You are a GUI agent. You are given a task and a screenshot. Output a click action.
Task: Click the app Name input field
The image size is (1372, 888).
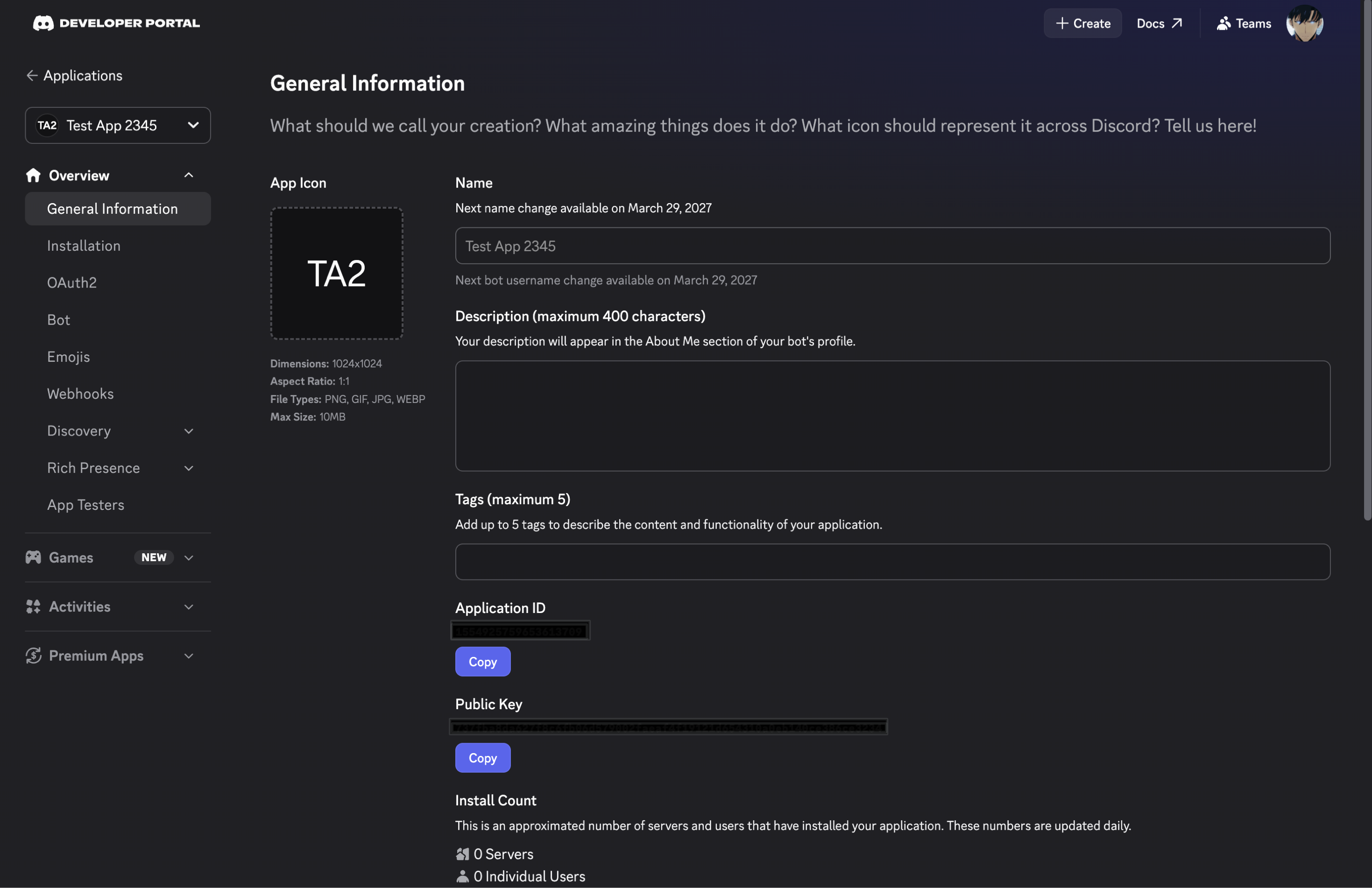point(892,246)
